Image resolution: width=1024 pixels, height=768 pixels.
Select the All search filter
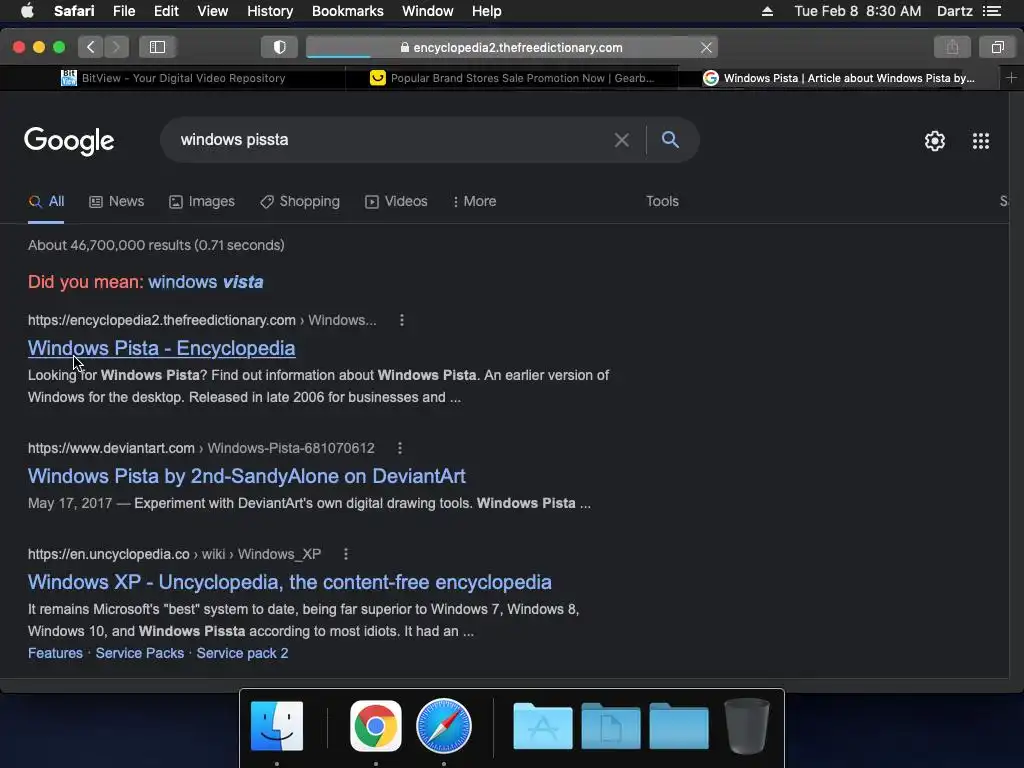[x=46, y=201]
